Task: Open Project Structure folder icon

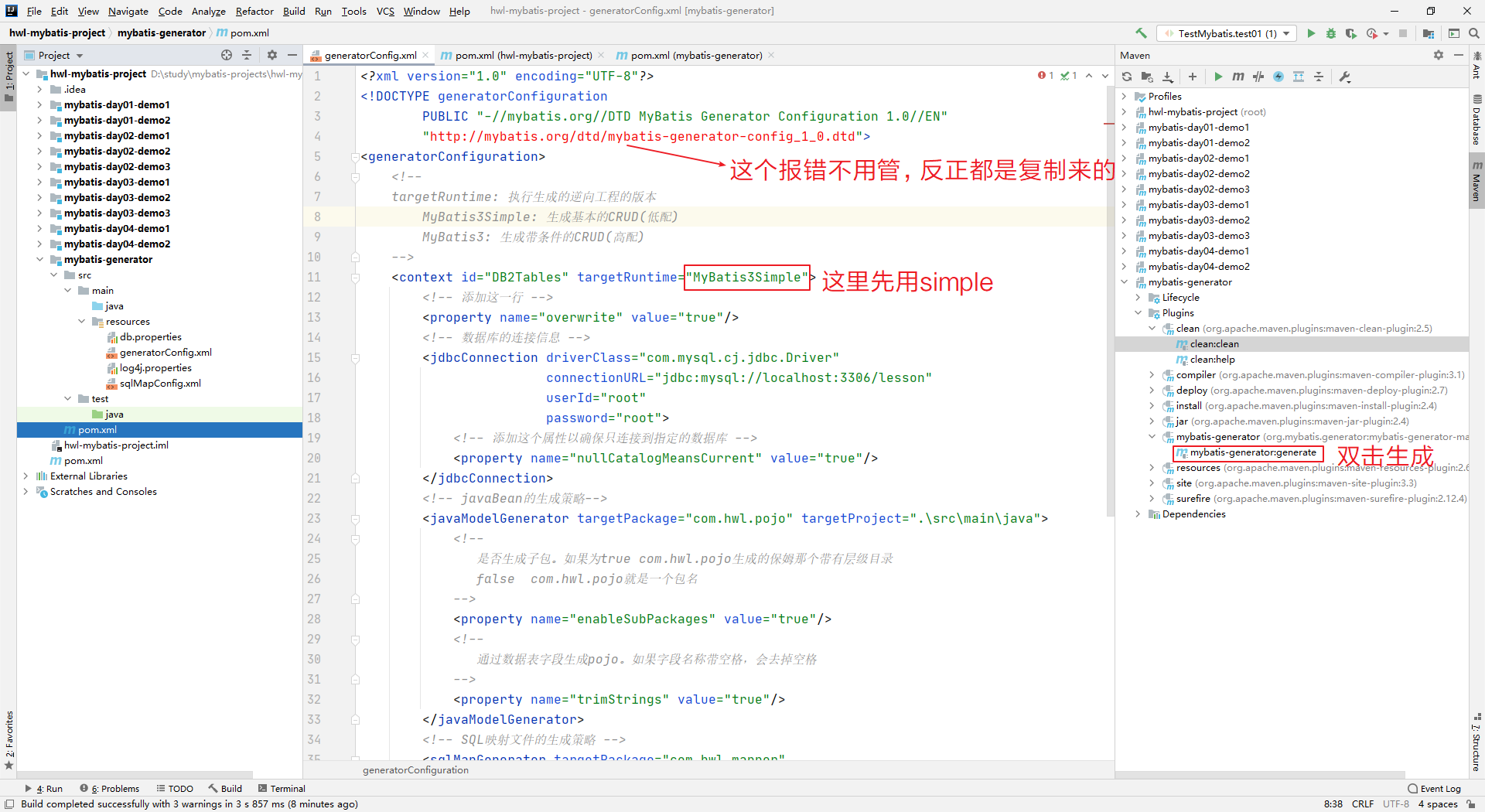Action: pyautogui.click(x=1429, y=33)
